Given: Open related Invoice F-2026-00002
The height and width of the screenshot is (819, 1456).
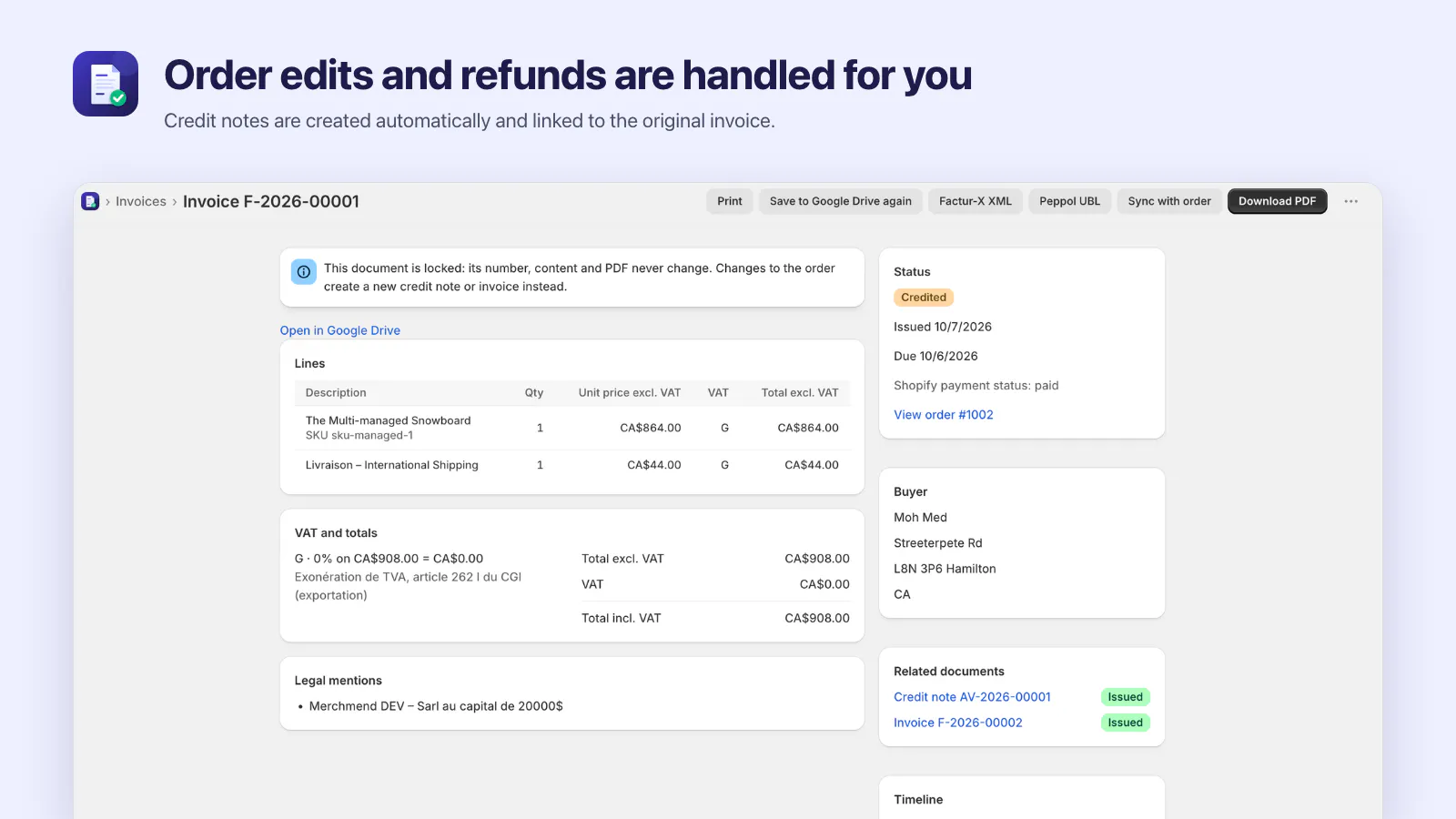Looking at the screenshot, I should pos(958,723).
